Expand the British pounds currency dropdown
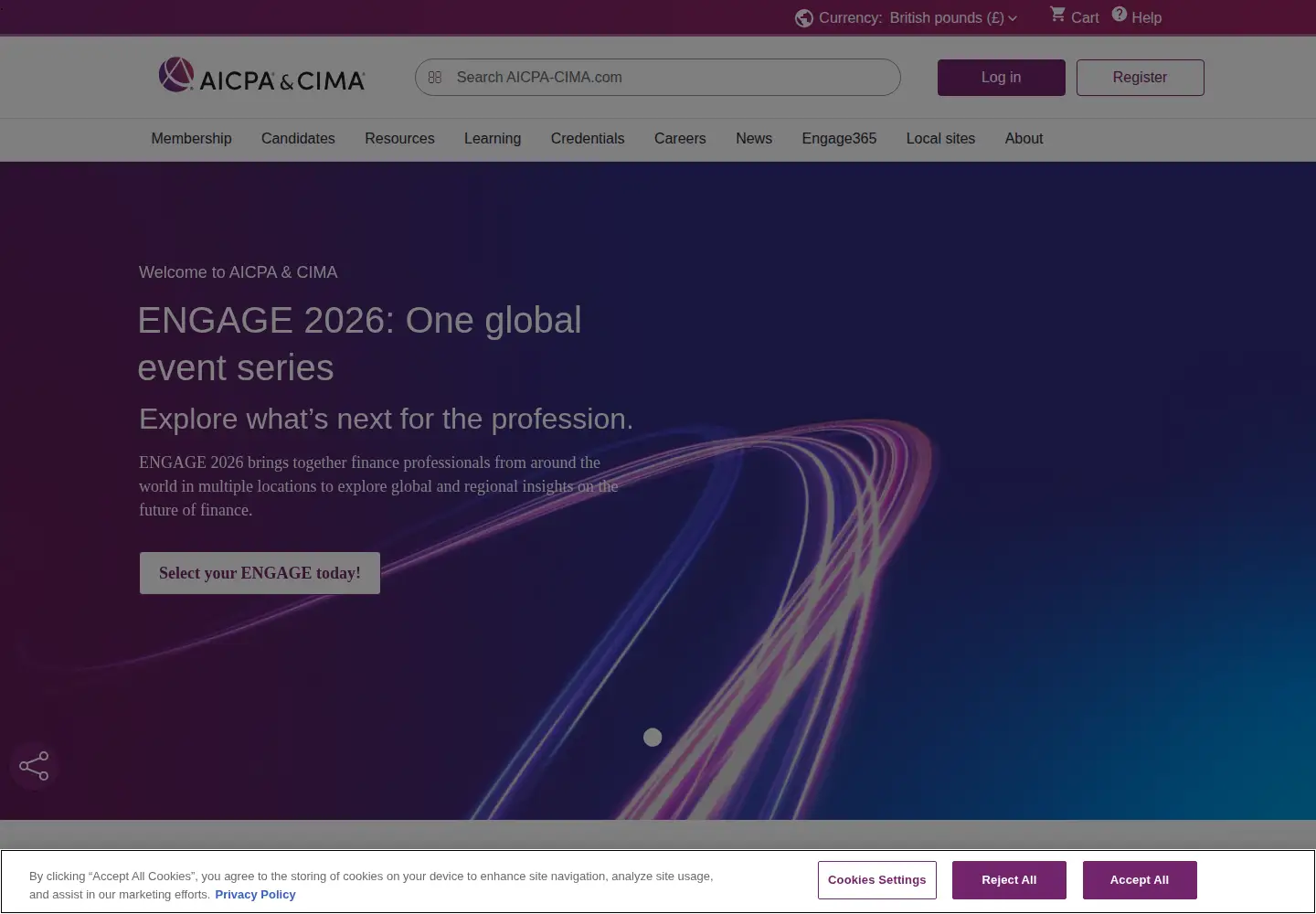This screenshot has width=1316, height=914. [x=953, y=18]
